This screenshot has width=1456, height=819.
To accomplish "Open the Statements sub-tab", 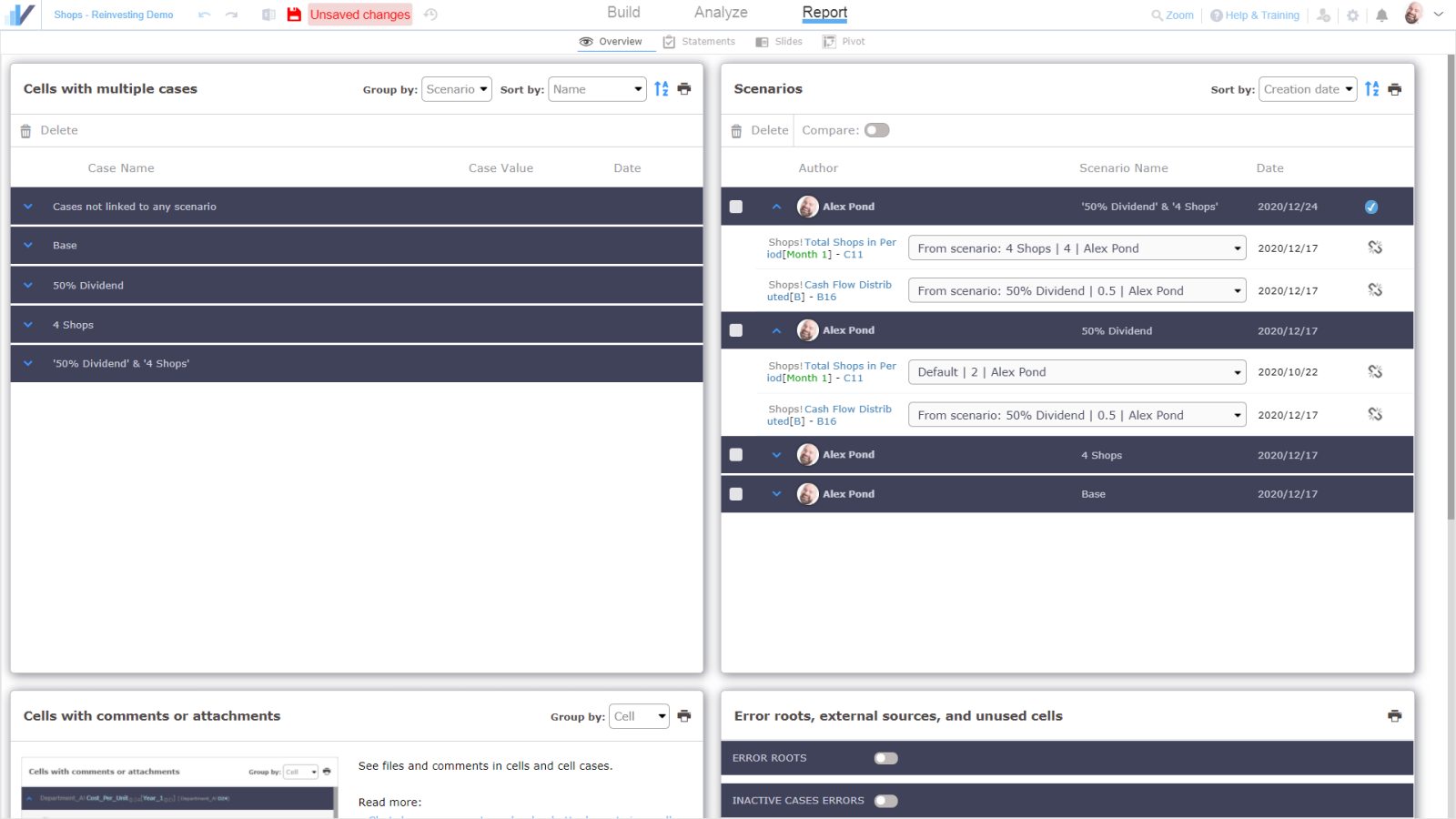I will click(x=699, y=42).
